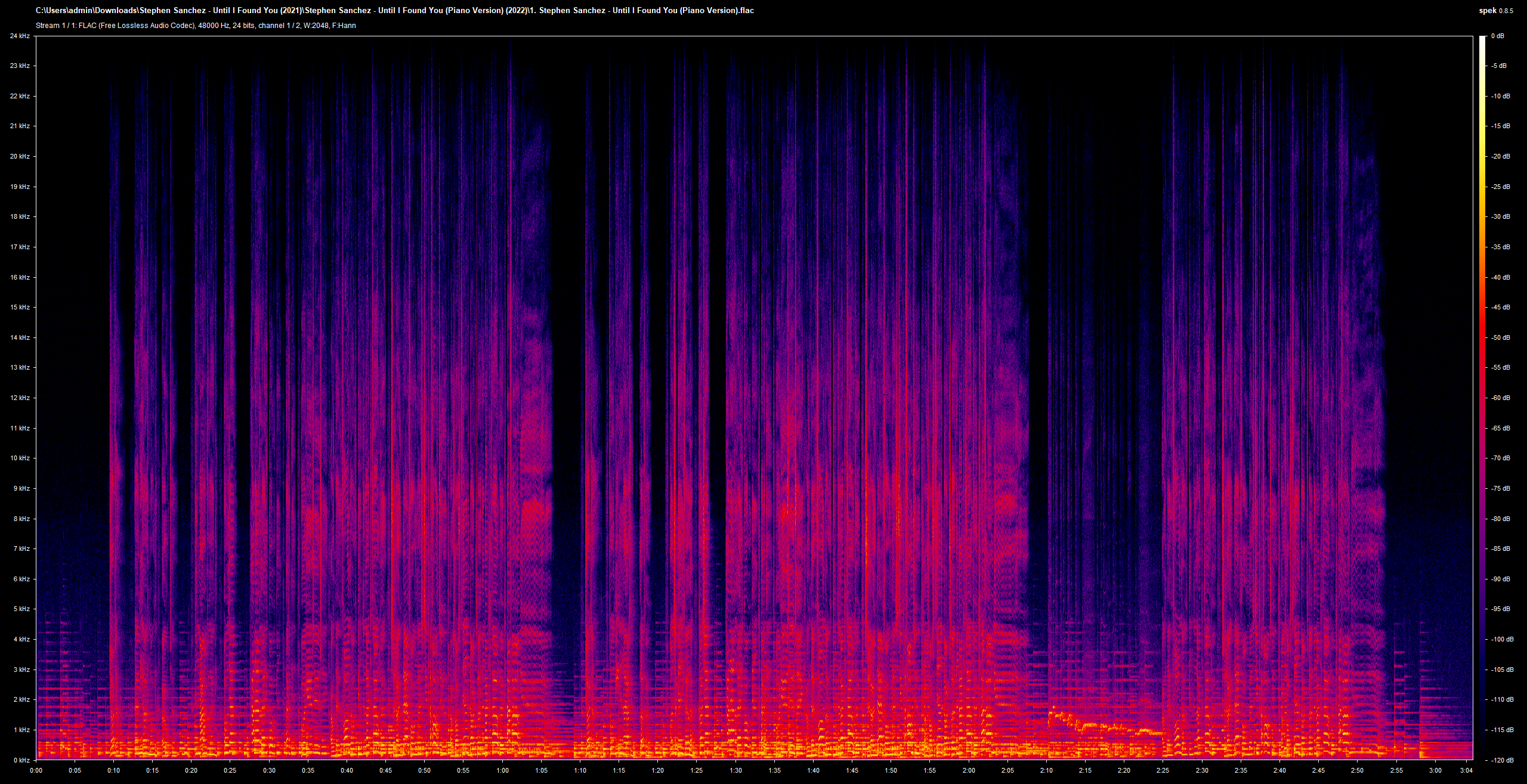
Task: Click the "0:00" time axis label
Action: pos(36,770)
